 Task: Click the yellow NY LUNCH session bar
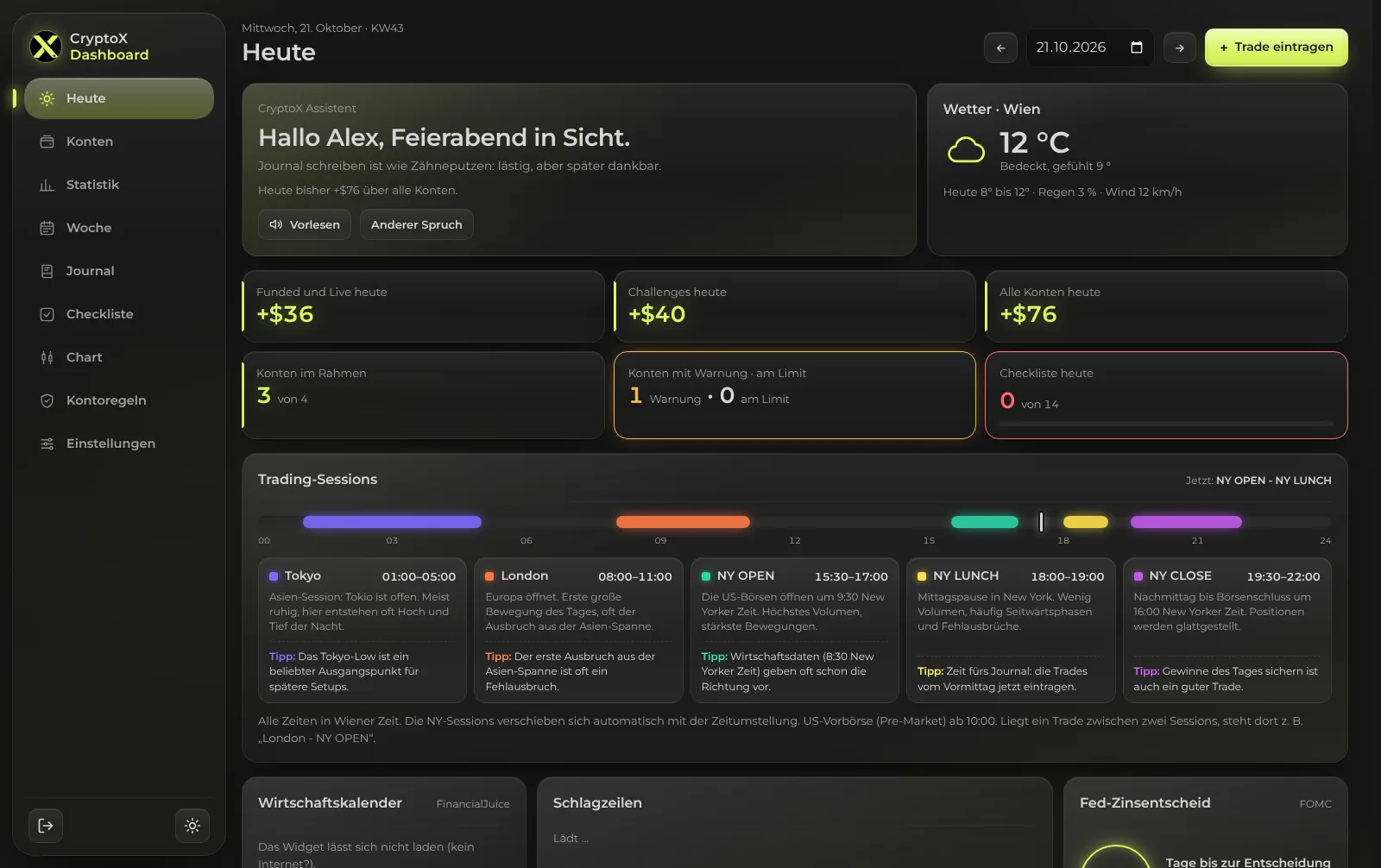click(1086, 522)
